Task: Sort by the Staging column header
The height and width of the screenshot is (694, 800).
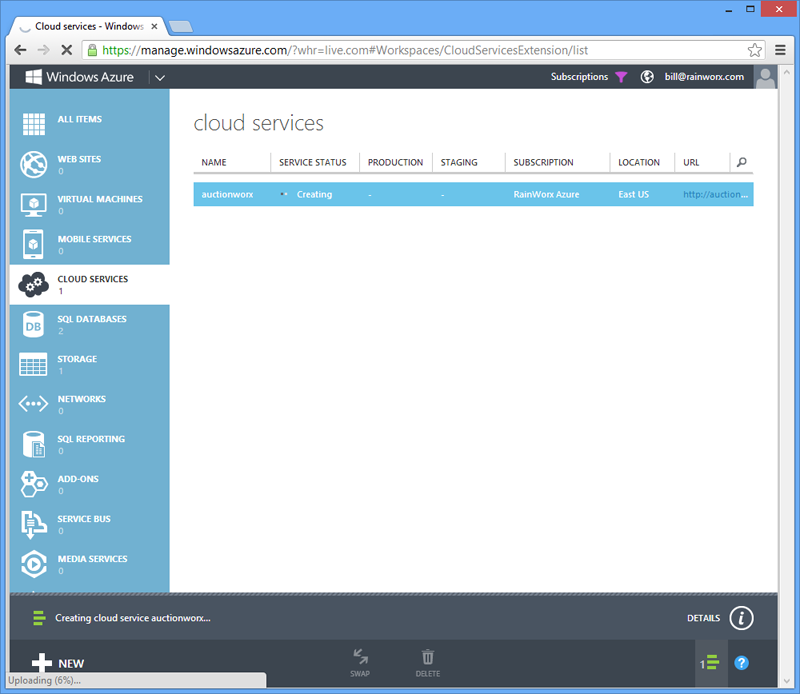Action: click(459, 162)
